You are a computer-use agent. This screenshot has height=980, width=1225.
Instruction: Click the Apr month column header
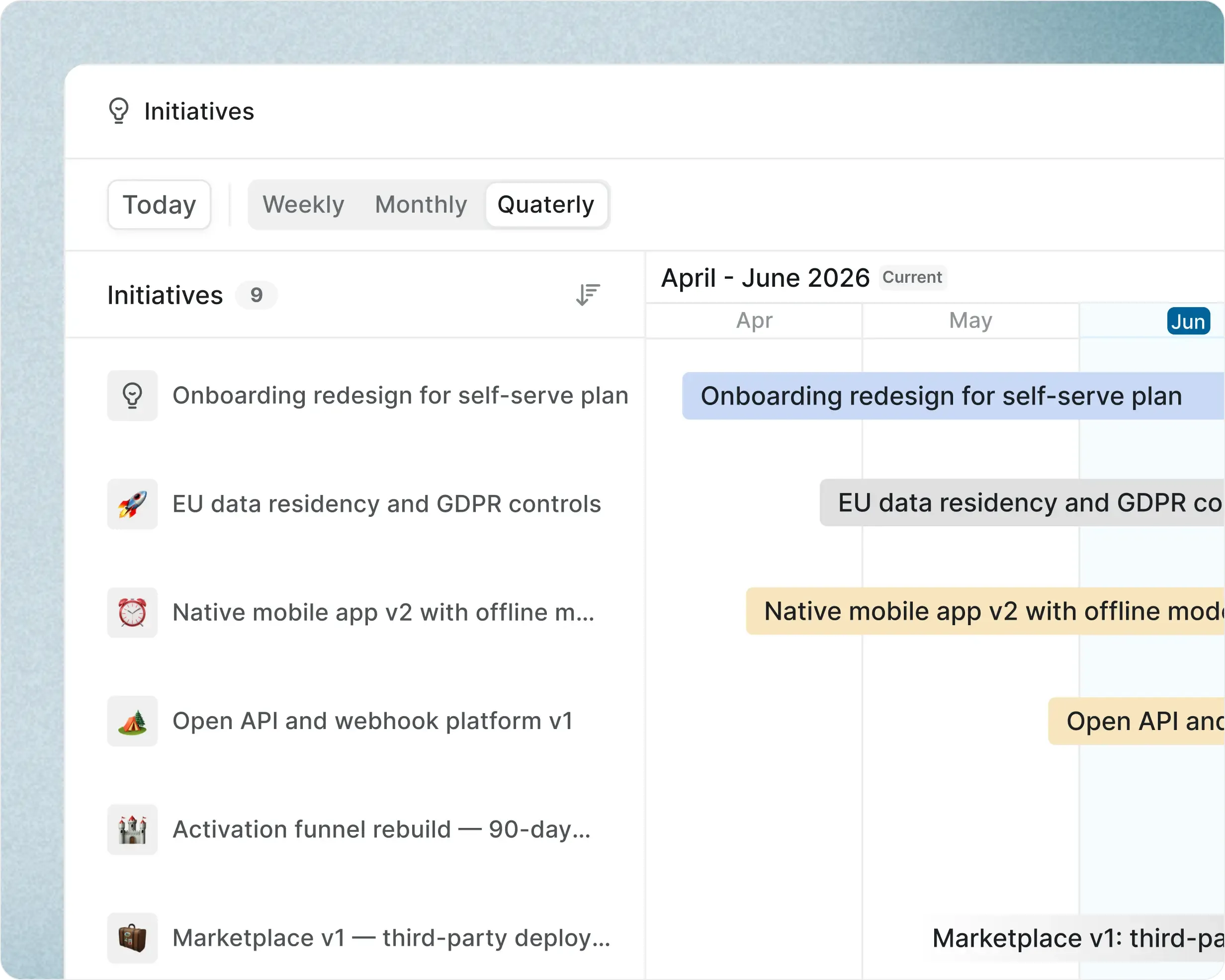(x=754, y=321)
